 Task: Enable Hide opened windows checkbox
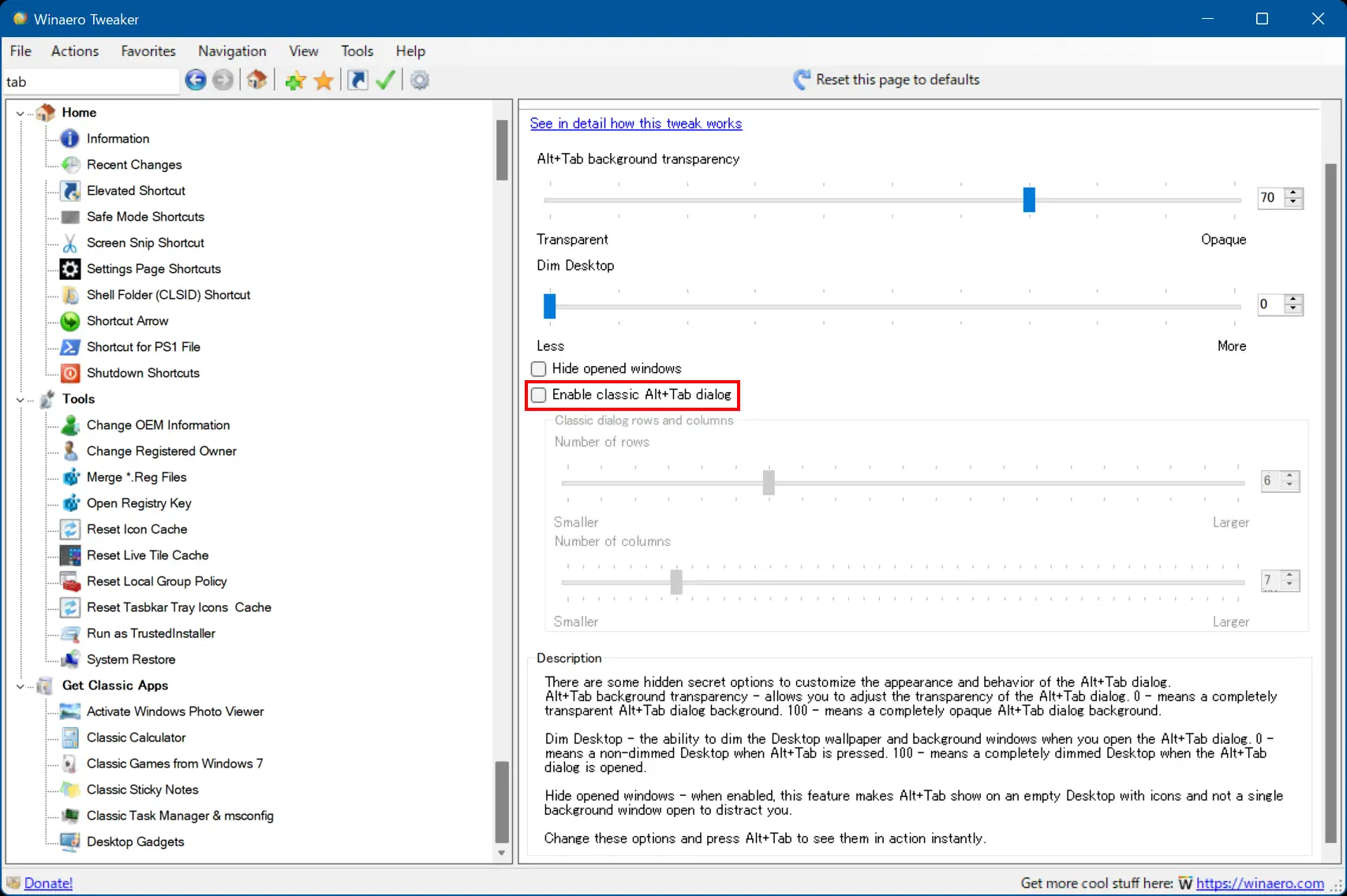(539, 368)
